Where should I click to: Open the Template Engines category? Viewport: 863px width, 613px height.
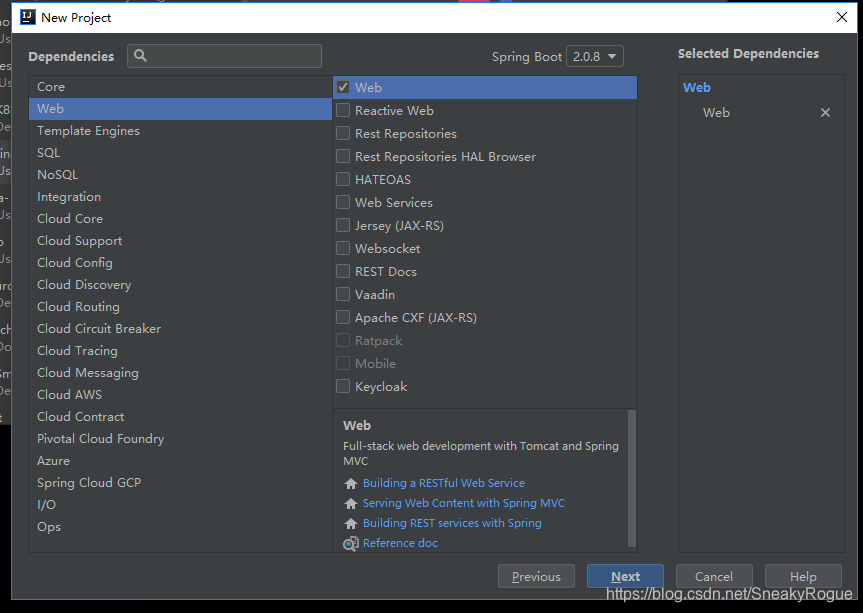coord(180,131)
